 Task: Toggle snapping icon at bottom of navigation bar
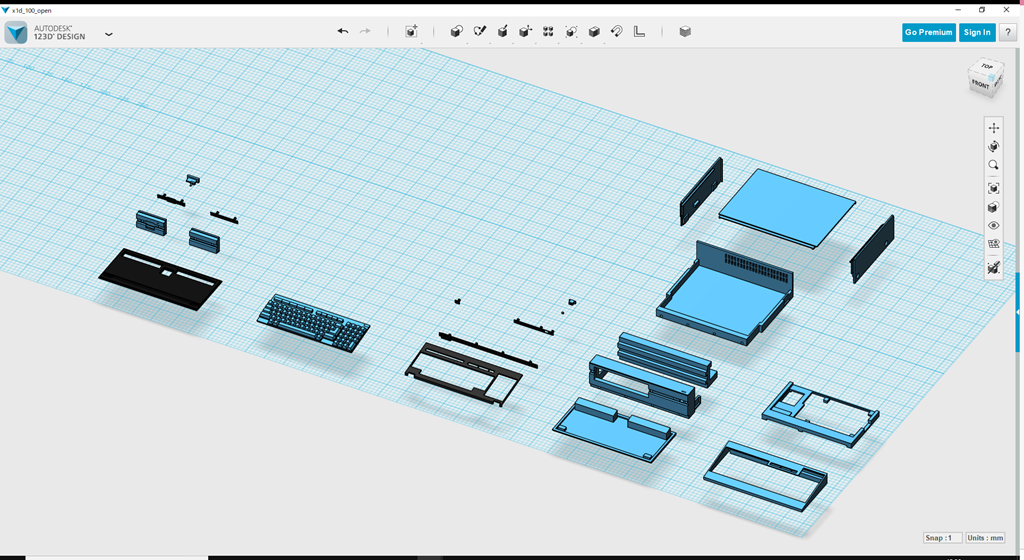click(993, 268)
